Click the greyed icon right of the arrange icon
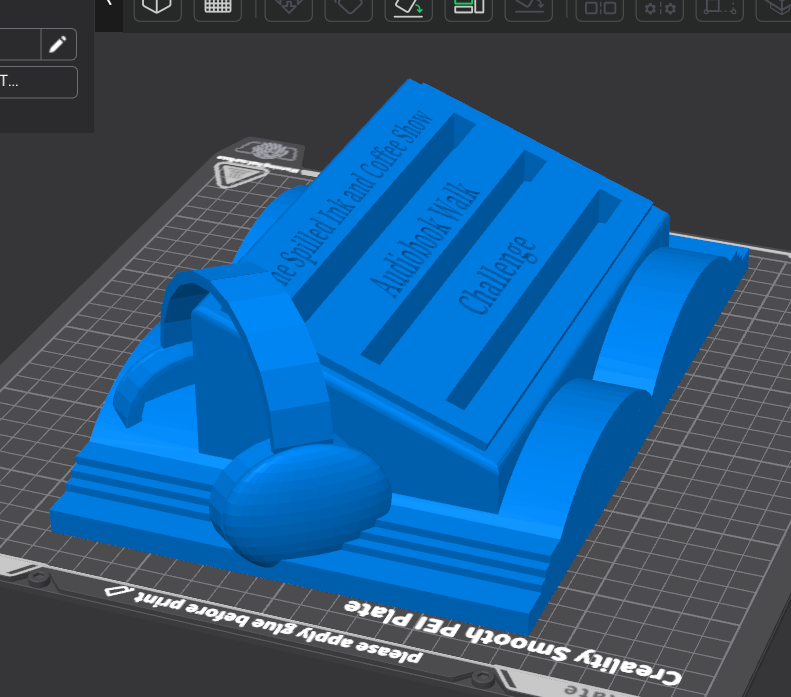 click(x=529, y=7)
